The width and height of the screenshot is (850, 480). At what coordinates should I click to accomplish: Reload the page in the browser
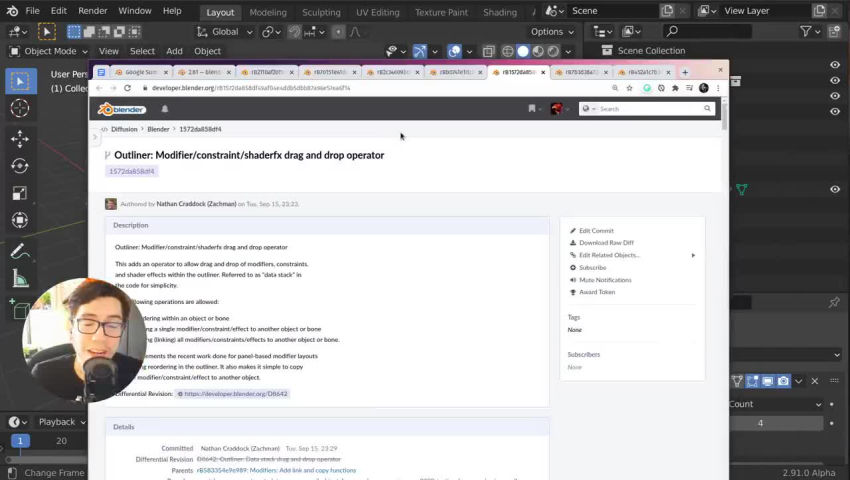pos(127,88)
